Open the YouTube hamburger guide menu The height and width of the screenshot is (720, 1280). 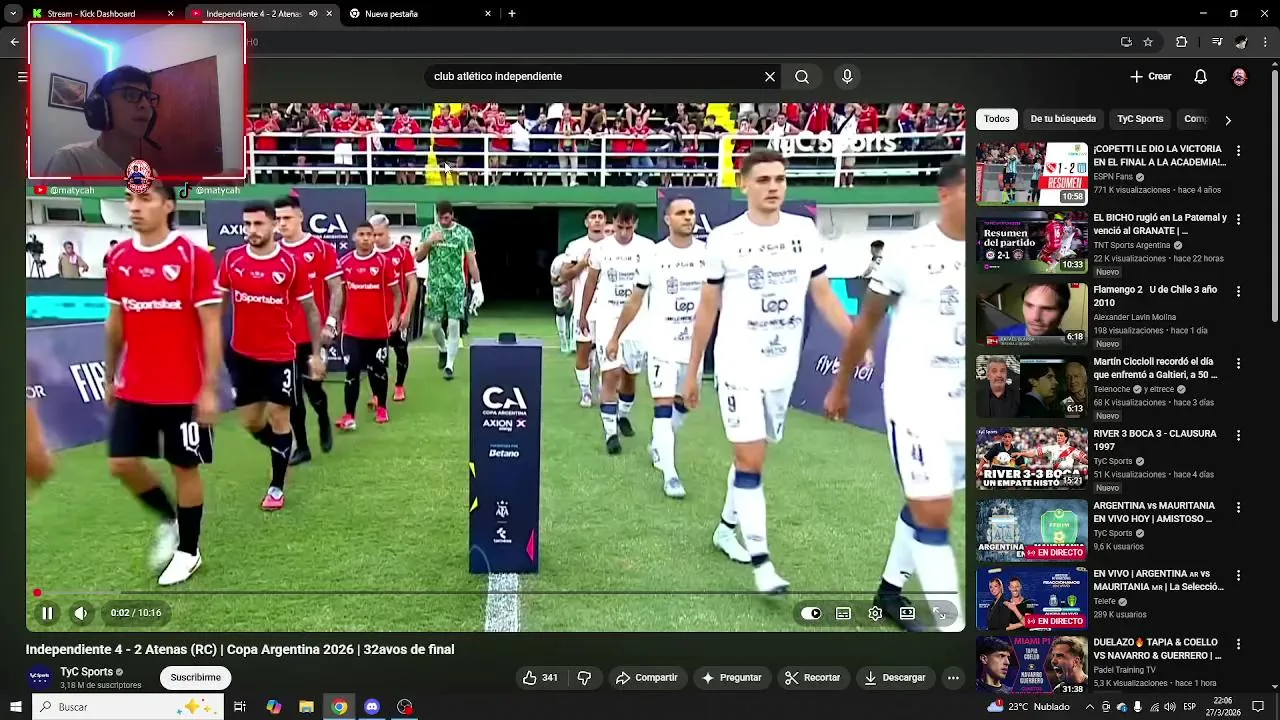point(21,77)
